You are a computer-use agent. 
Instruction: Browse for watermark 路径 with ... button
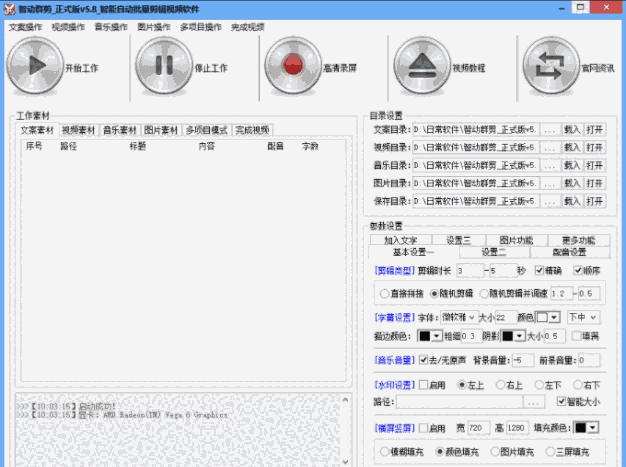coord(533,402)
